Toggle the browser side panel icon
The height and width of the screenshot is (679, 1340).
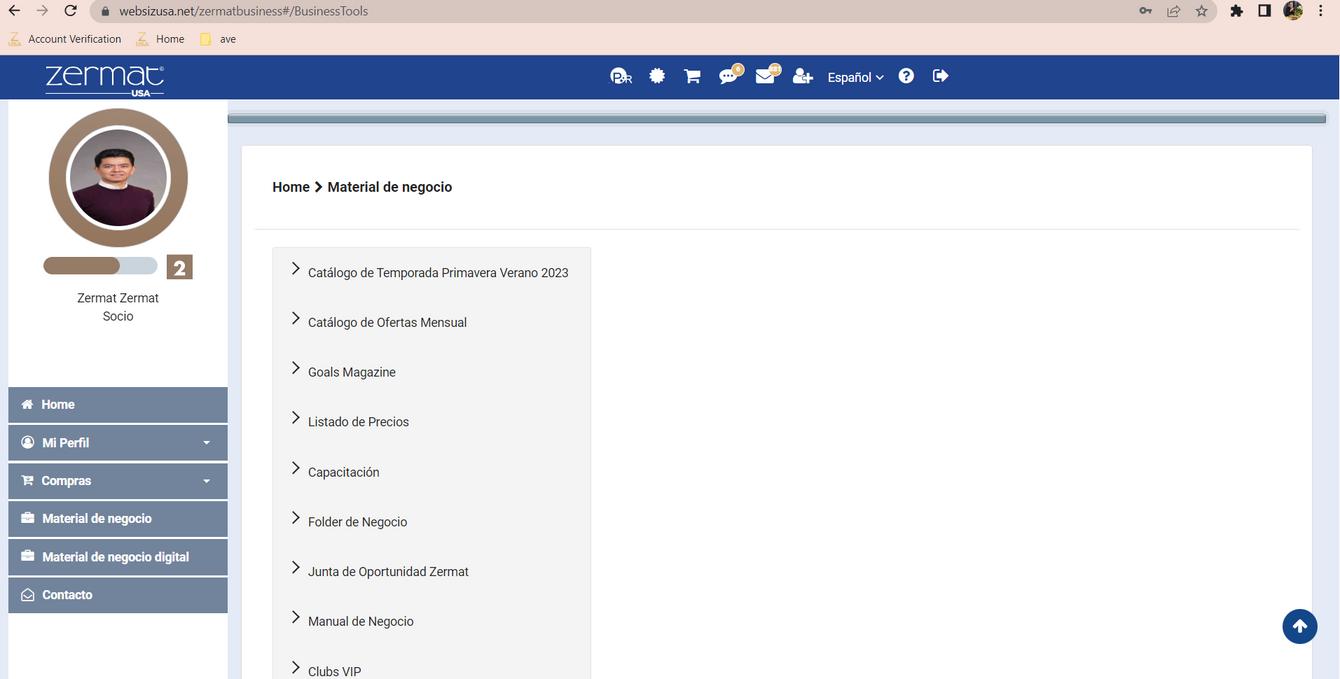tap(1264, 11)
